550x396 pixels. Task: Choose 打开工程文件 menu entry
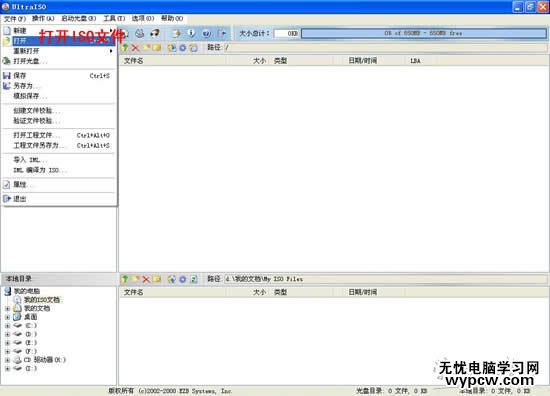click(59, 135)
